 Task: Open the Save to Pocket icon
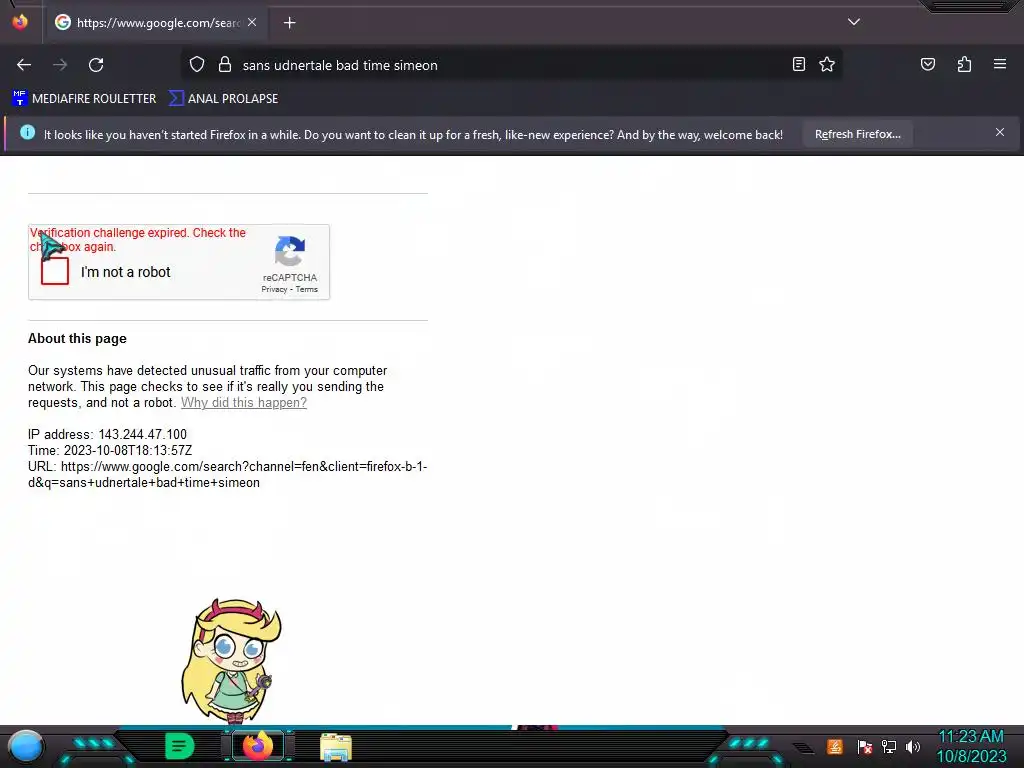coord(928,64)
